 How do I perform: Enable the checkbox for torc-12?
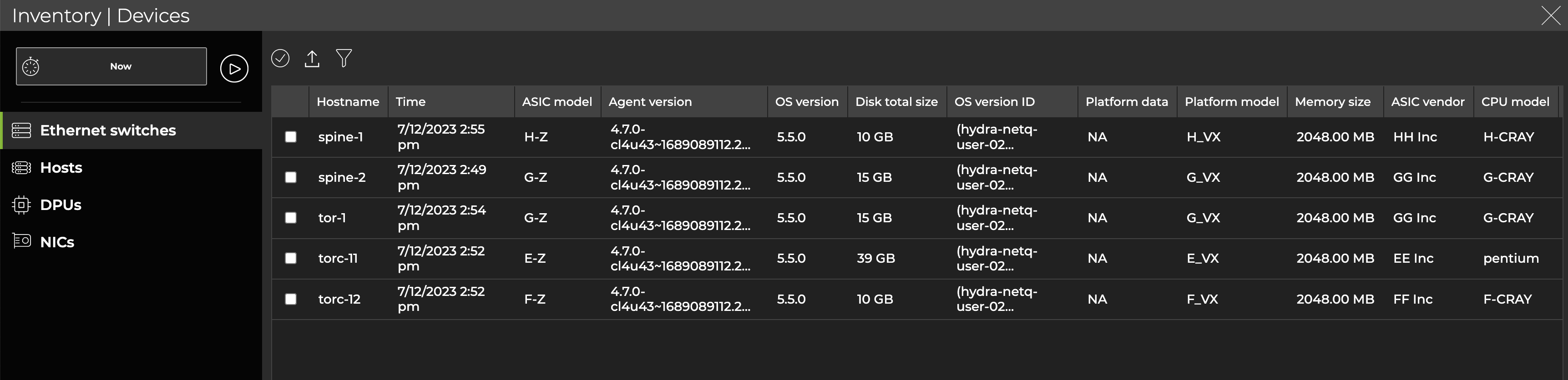pos(290,299)
